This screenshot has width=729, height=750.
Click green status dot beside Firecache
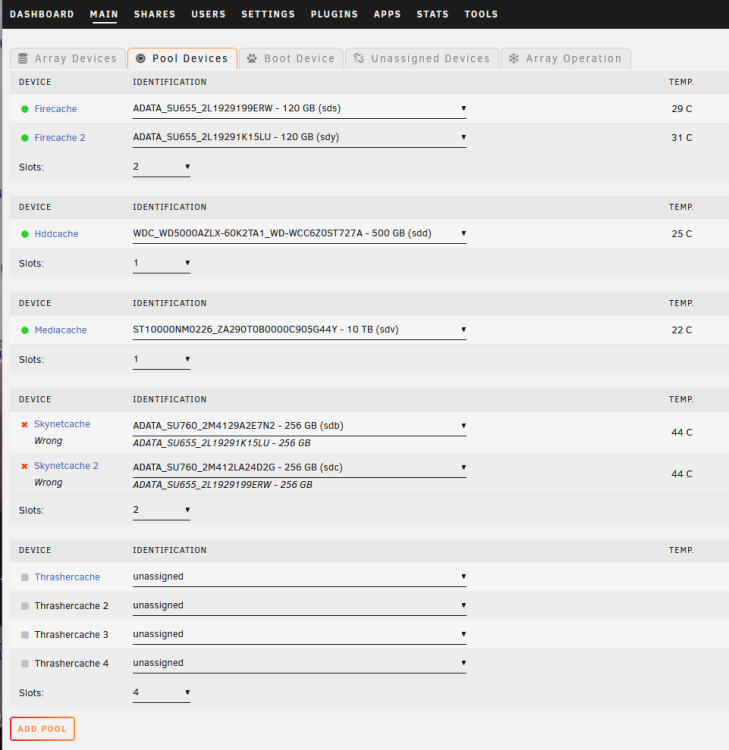tap(25, 109)
